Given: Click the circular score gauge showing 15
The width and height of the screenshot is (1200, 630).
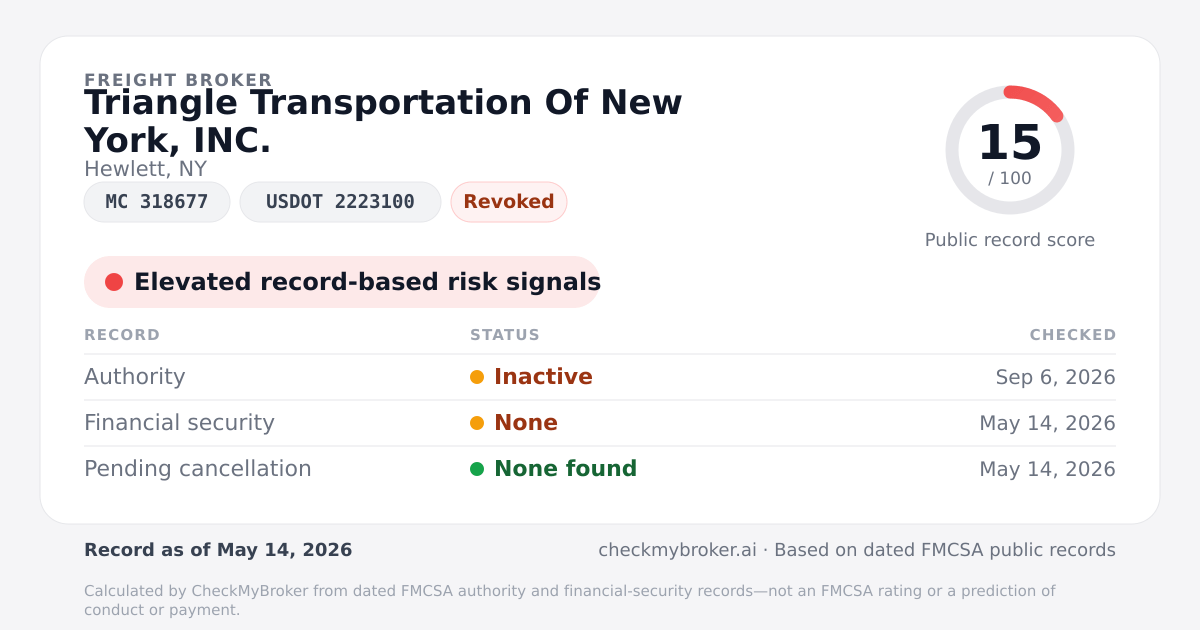Looking at the screenshot, I should (1010, 150).
